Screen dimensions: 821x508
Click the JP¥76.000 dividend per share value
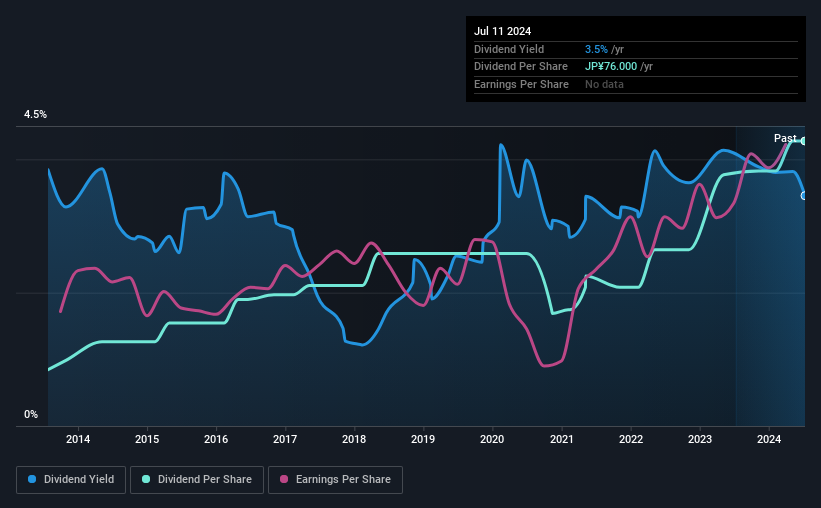pyautogui.click(x=611, y=67)
